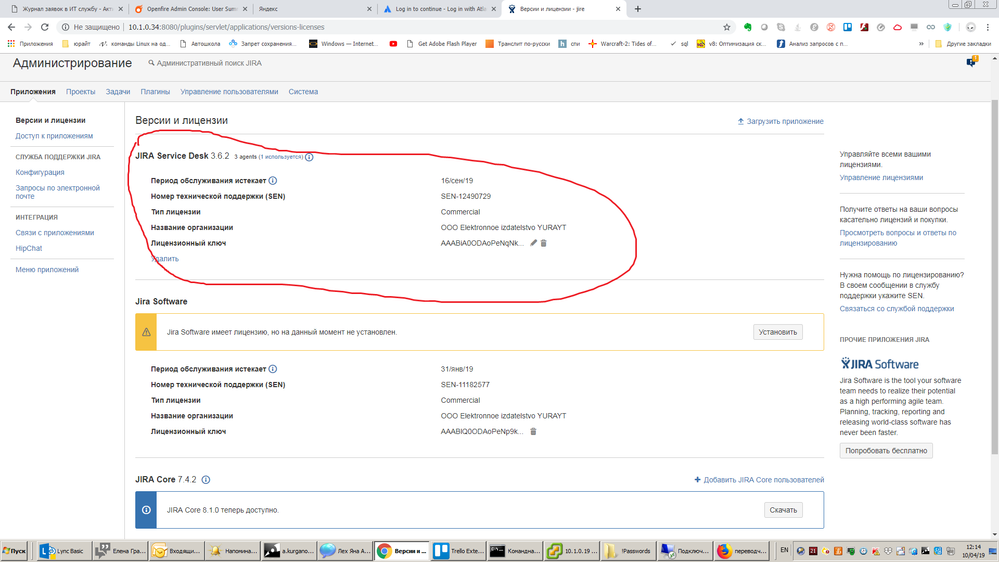999x562 pixels.
Task: Open Firefox переводч... window in the taskbar
Action: tap(742, 551)
